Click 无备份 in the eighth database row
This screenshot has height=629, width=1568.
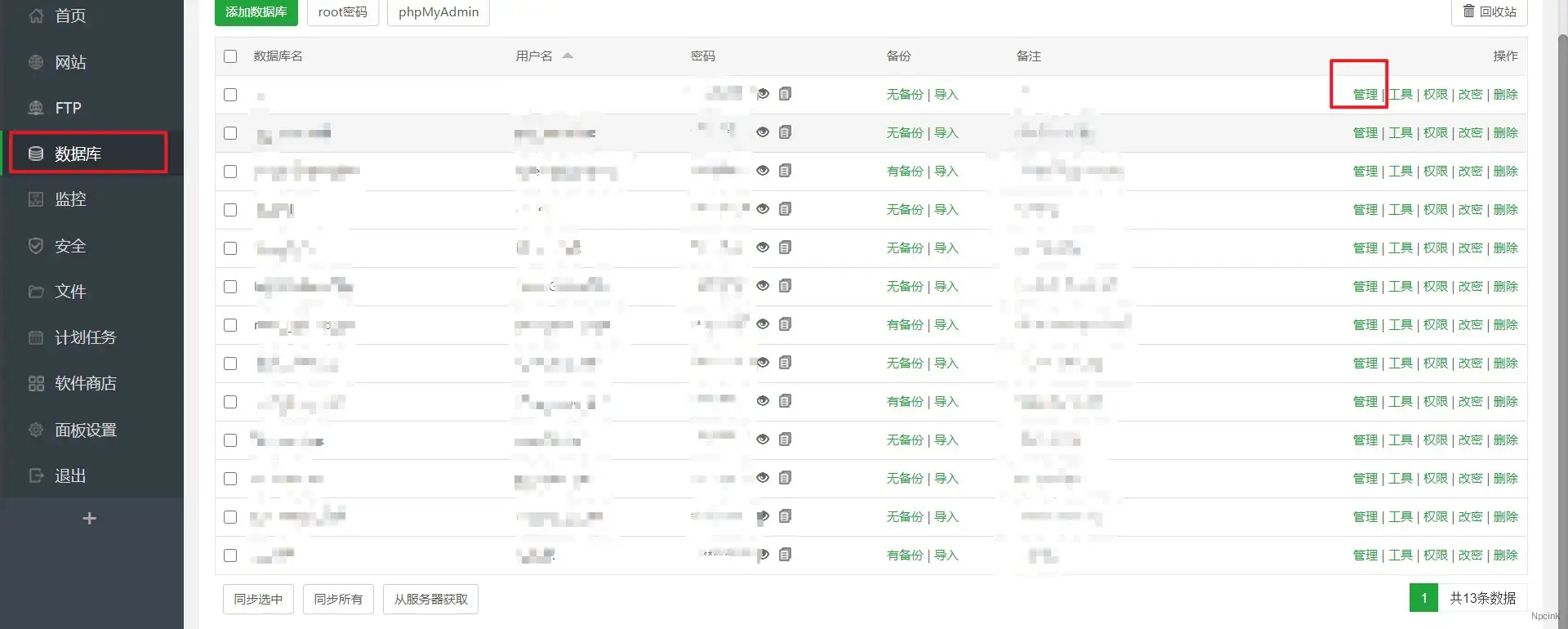pos(904,364)
